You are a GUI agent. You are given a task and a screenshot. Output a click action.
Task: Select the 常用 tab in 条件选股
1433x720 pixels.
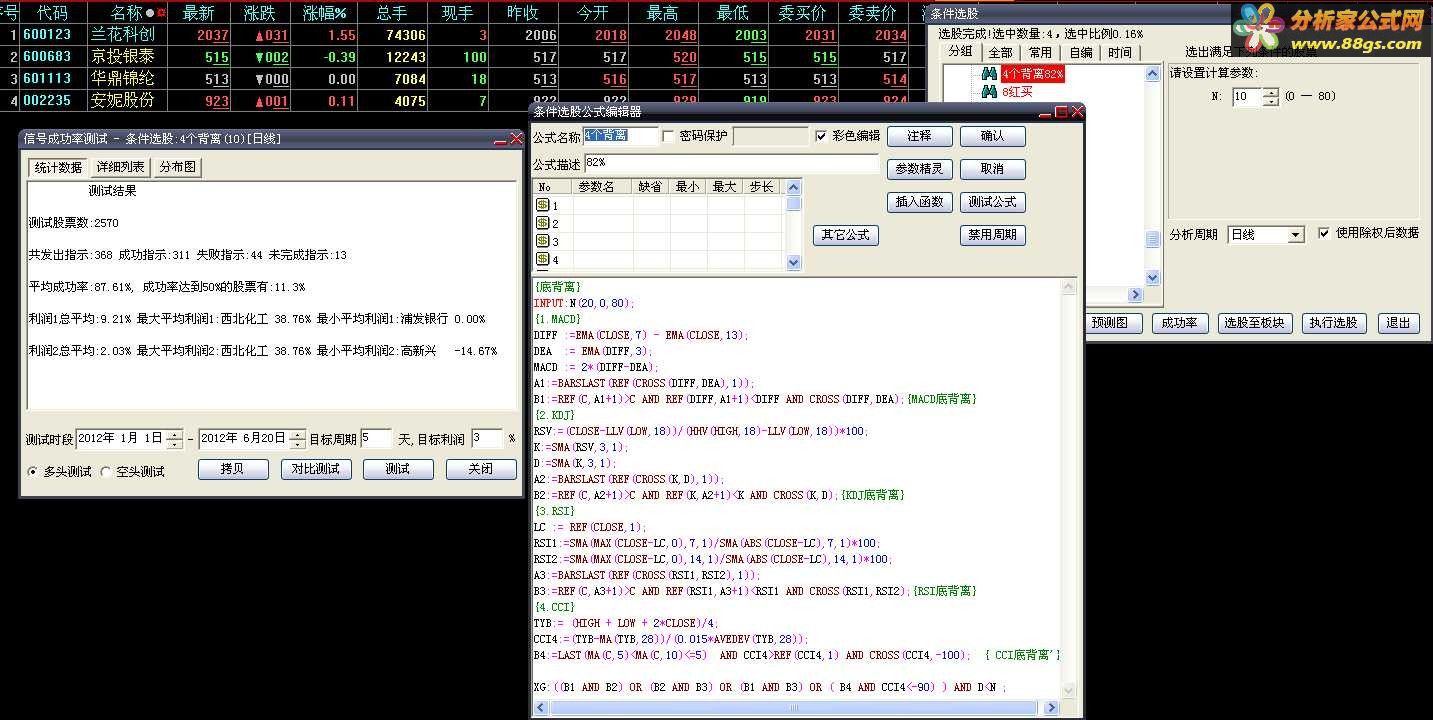pyautogui.click(x=1040, y=52)
